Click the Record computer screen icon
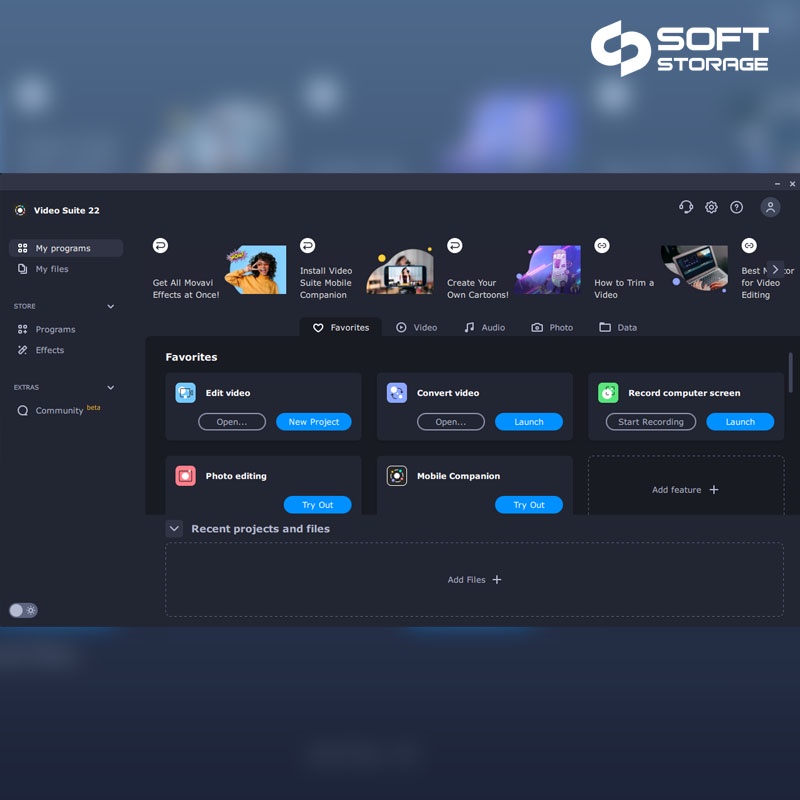The height and width of the screenshot is (800, 800). point(608,393)
